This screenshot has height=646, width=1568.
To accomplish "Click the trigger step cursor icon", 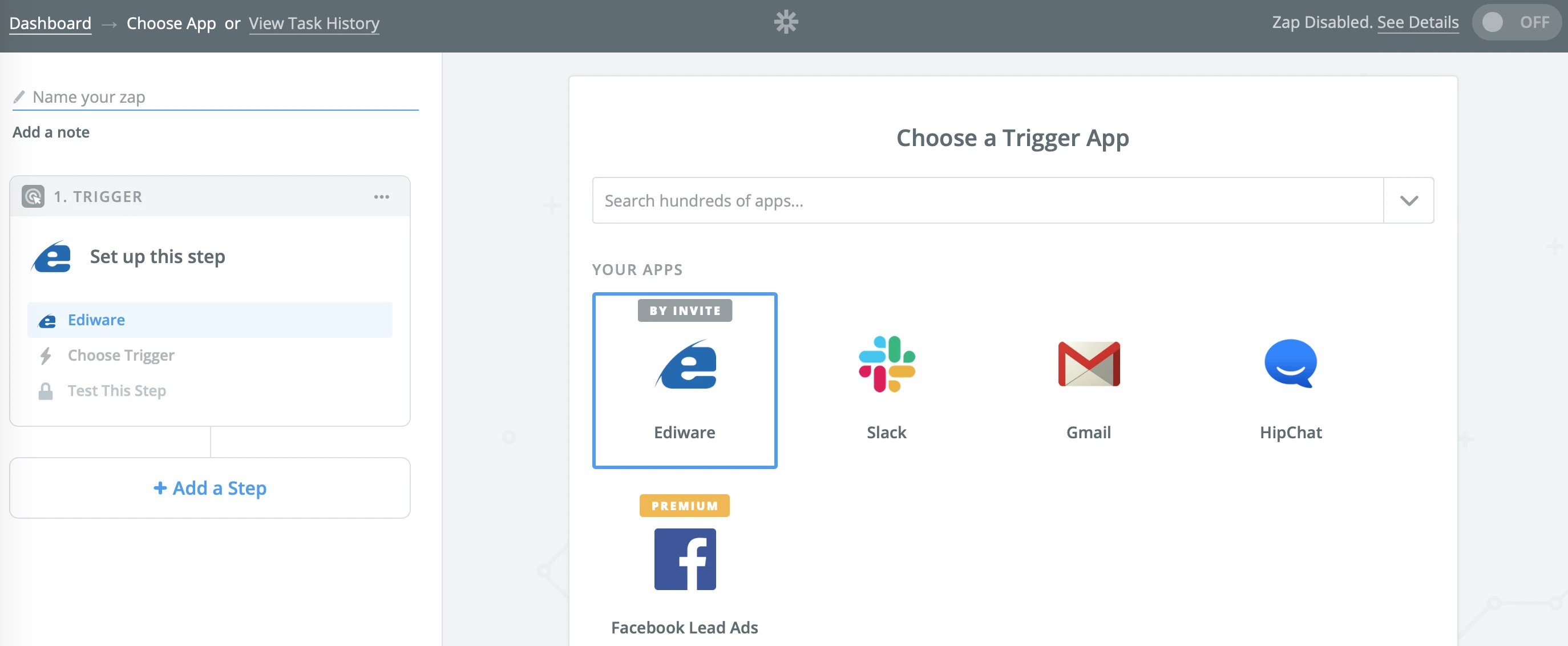I will tap(33, 197).
